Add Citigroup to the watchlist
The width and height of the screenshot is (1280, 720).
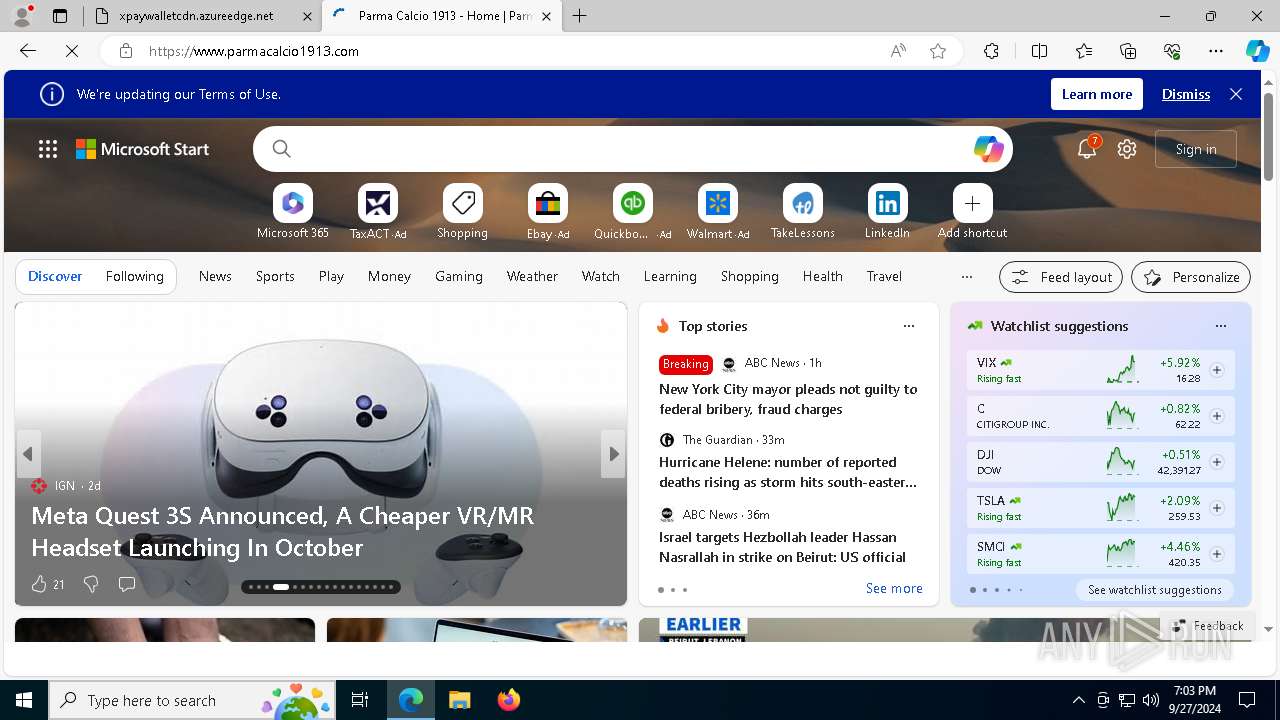(x=1217, y=416)
